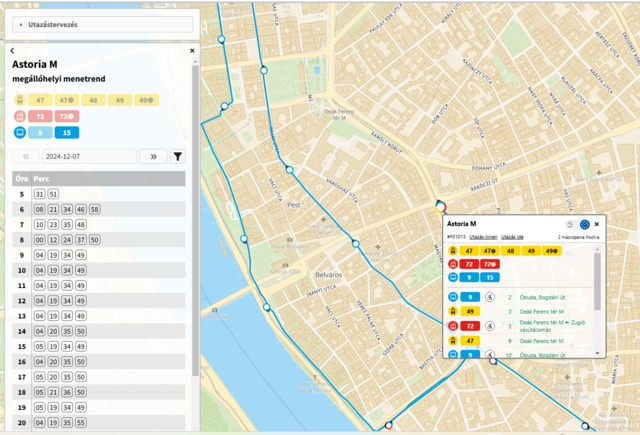The width and height of the screenshot is (640, 435).
Task: Select the 58 minute departure in hour 6
Action: coord(94,209)
